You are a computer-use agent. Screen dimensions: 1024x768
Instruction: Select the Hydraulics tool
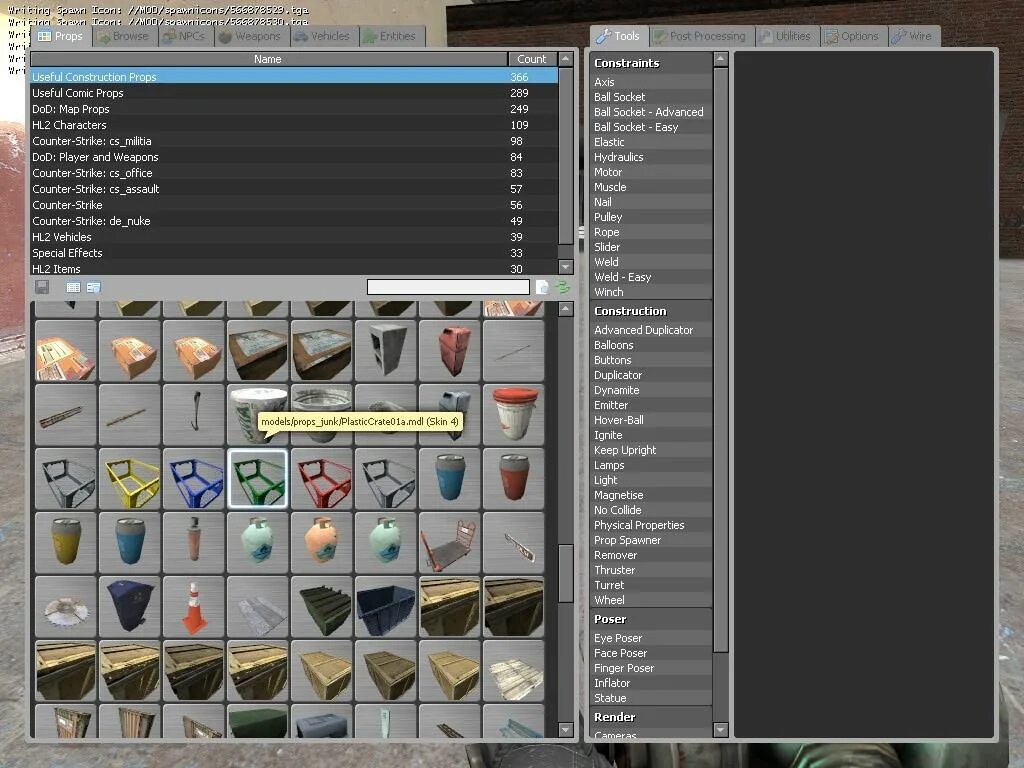(x=650, y=157)
